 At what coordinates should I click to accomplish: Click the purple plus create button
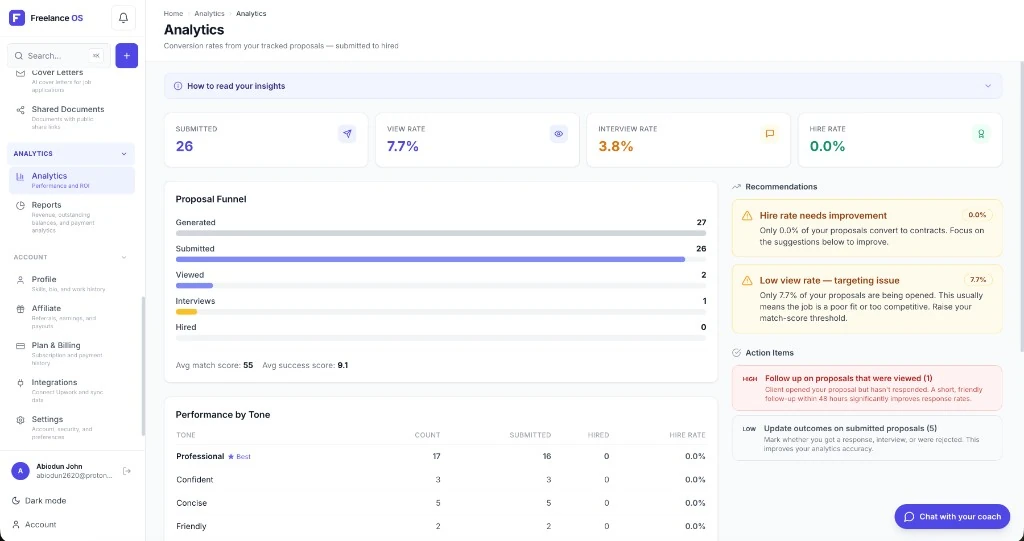[x=127, y=56]
